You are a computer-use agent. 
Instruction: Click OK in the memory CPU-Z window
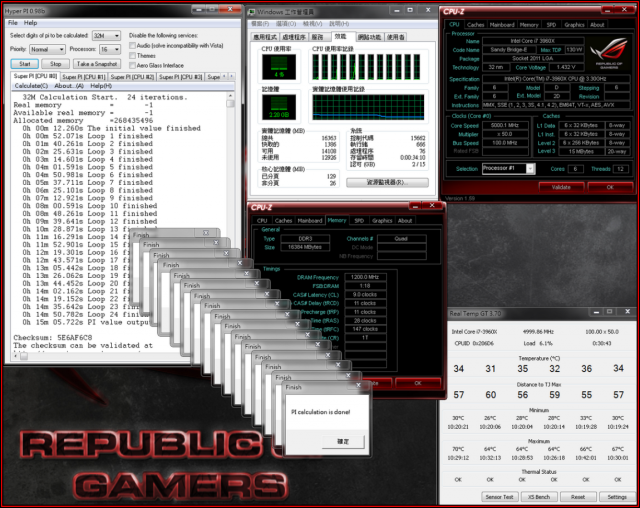pos(418,383)
